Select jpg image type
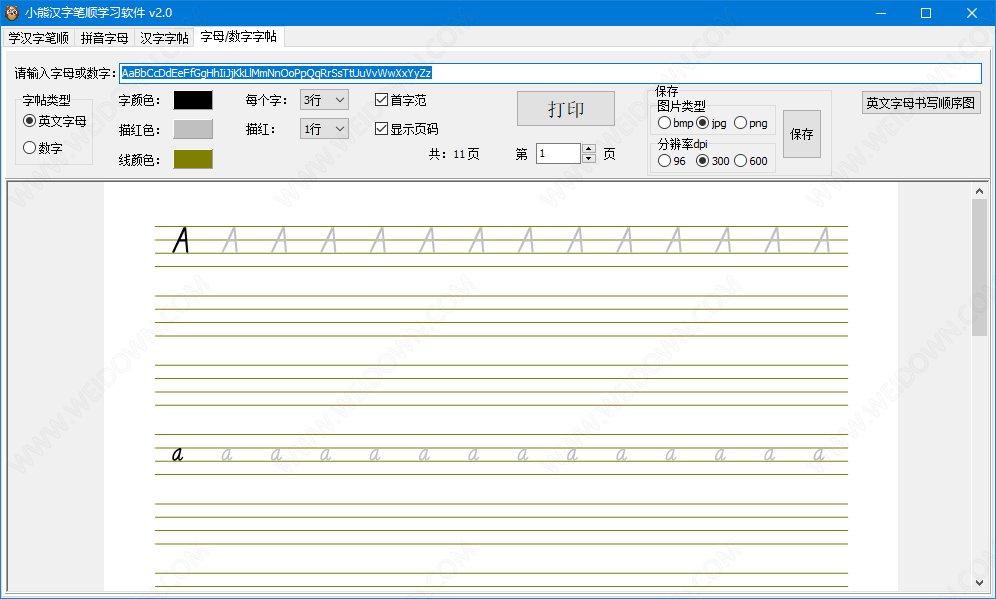This screenshot has width=996, height=599. pos(711,123)
